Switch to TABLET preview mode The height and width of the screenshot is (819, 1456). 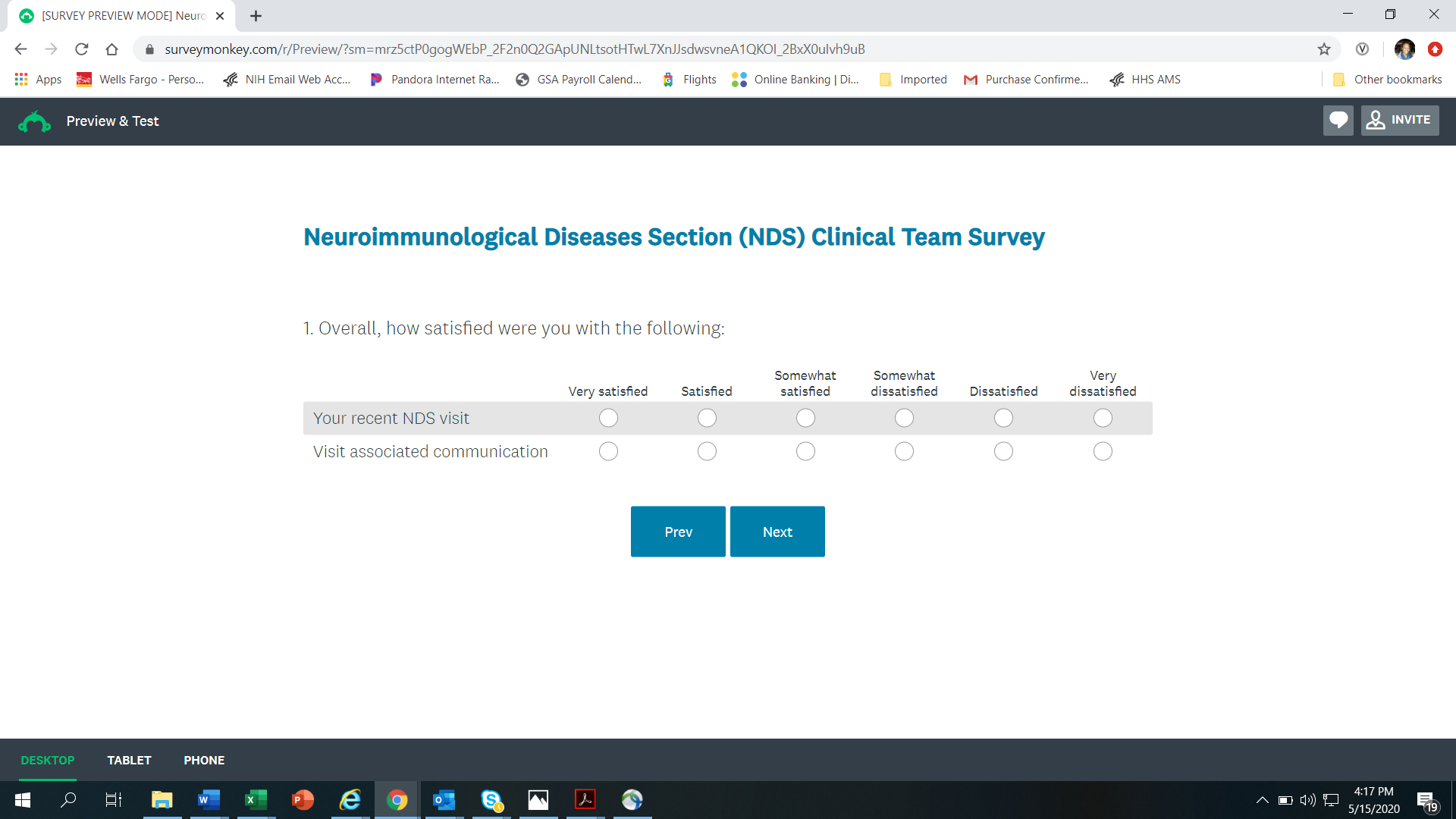[x=129, y=760]
